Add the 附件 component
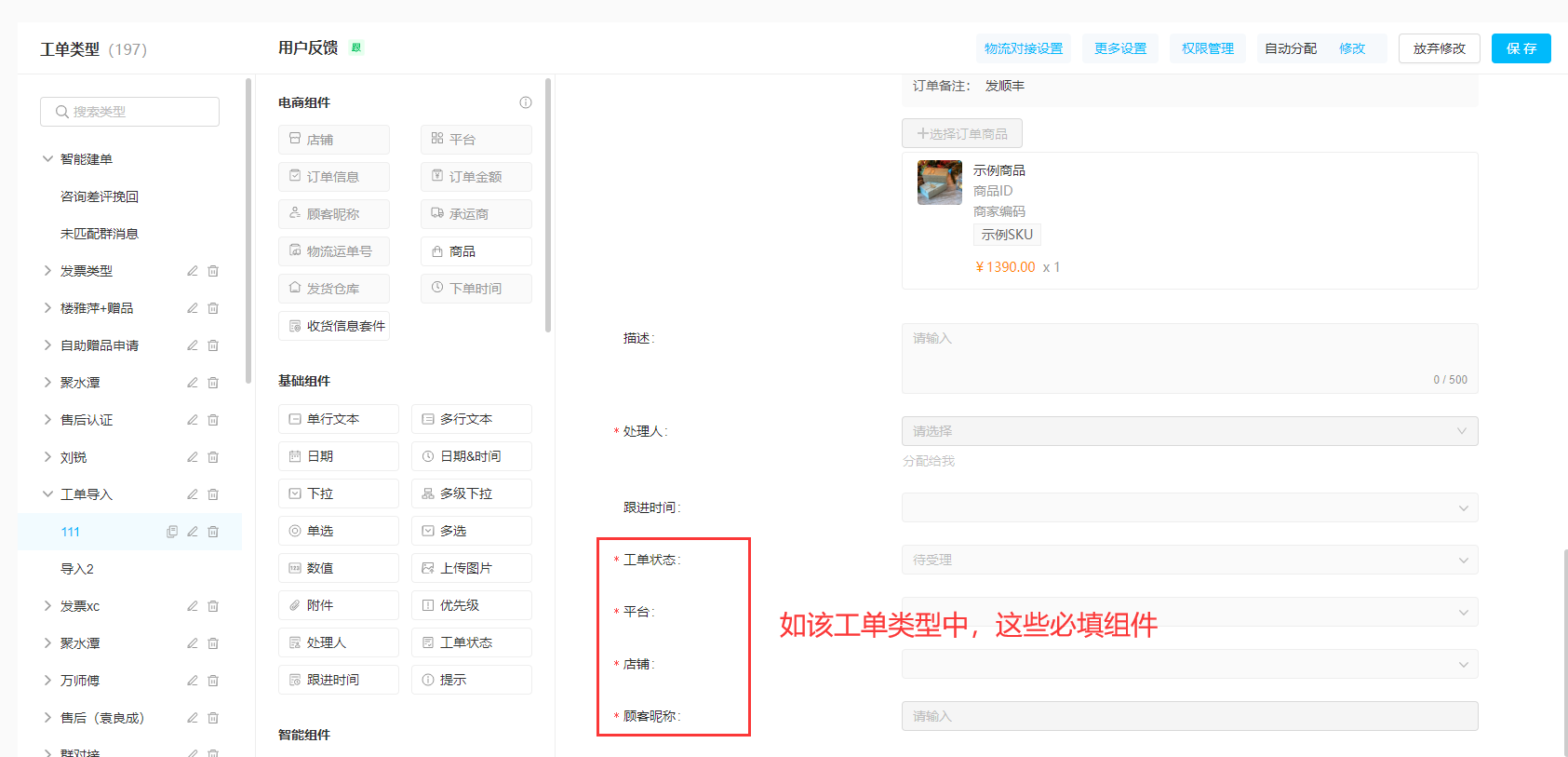The image size is (1568, 757). pos(339,605)
